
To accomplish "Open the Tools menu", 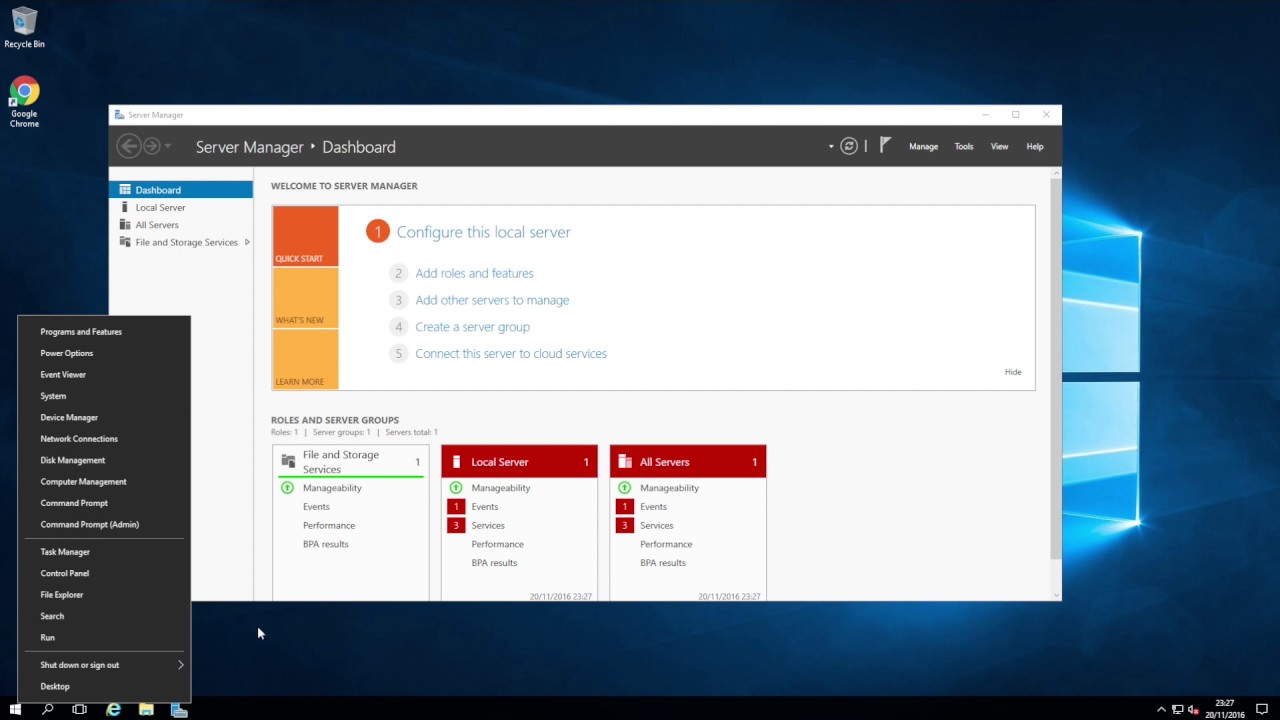I will 964,146.
